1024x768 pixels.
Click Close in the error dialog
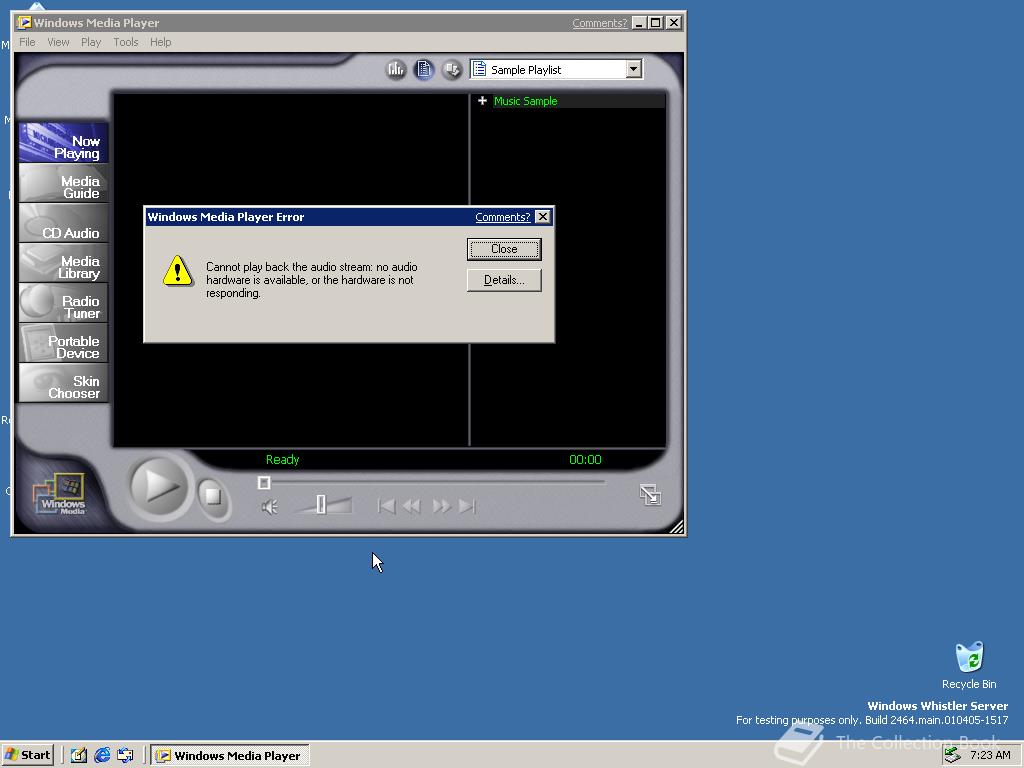coord(504,249)
